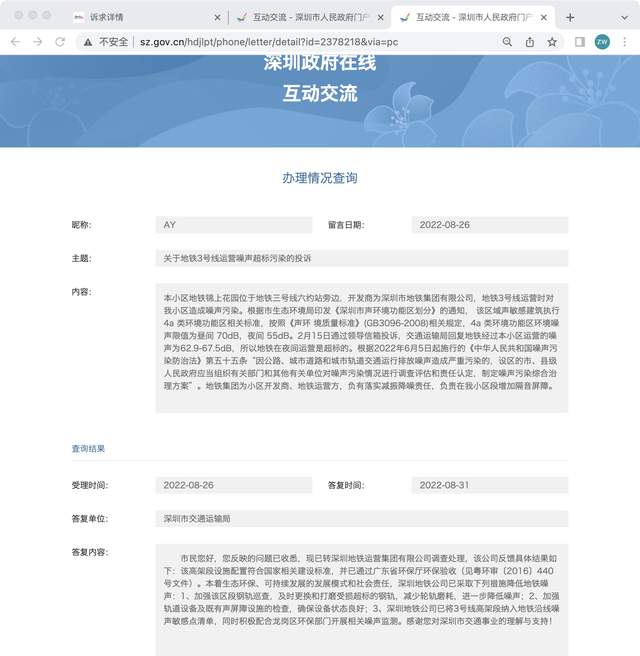Close the 诉求详情 tab

pos(217,18)
